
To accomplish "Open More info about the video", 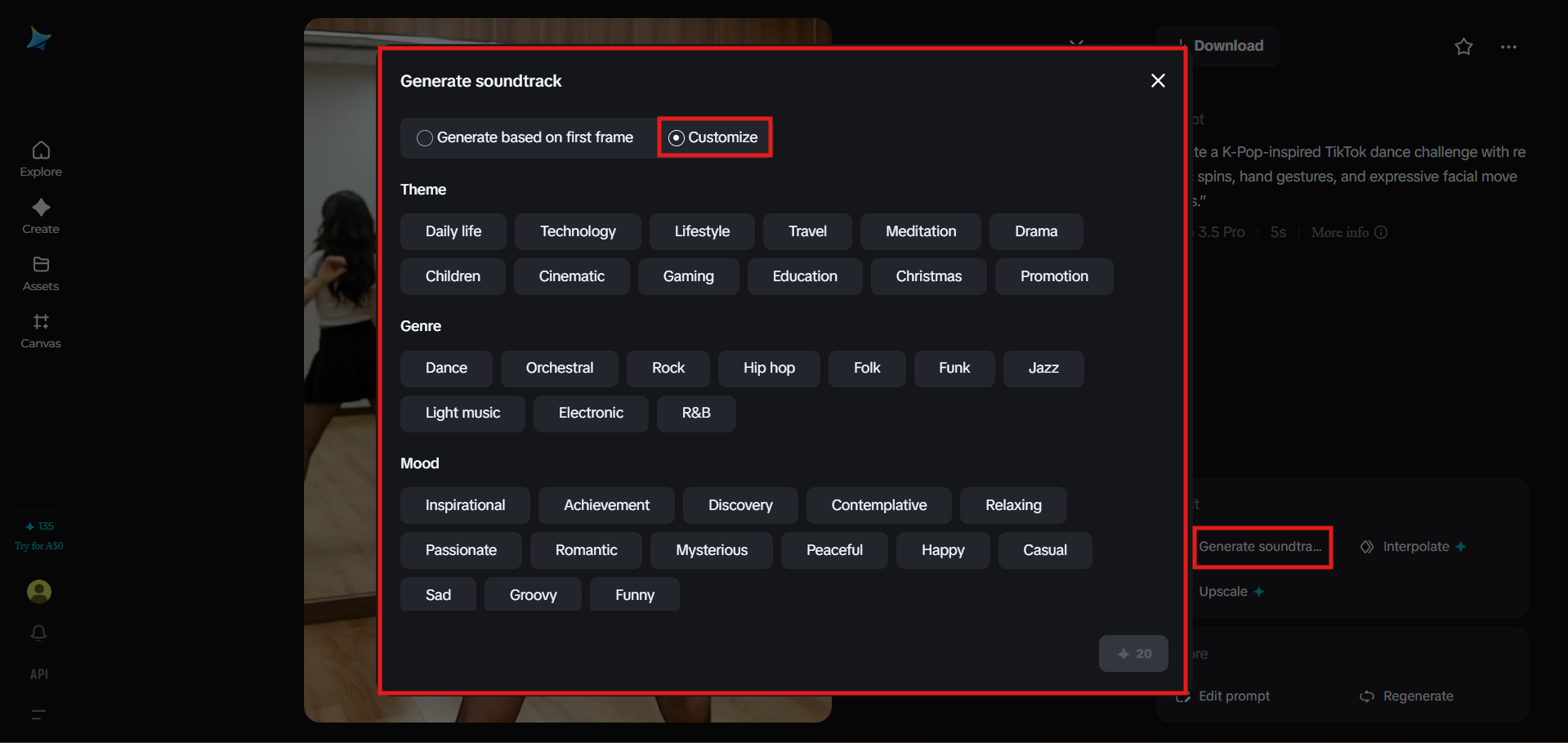I will point(1349,232).
